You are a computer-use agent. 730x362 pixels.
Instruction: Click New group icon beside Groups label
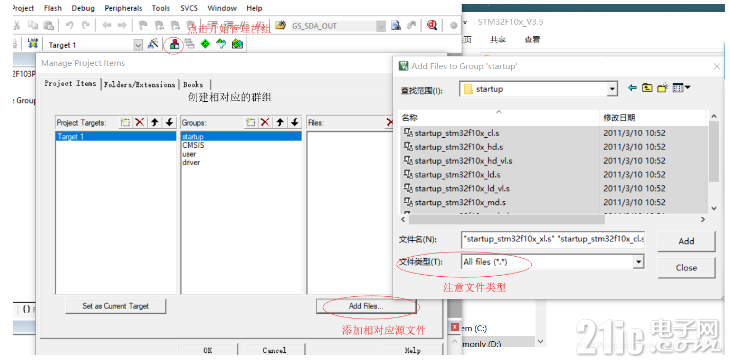click(x=250, y=122)
